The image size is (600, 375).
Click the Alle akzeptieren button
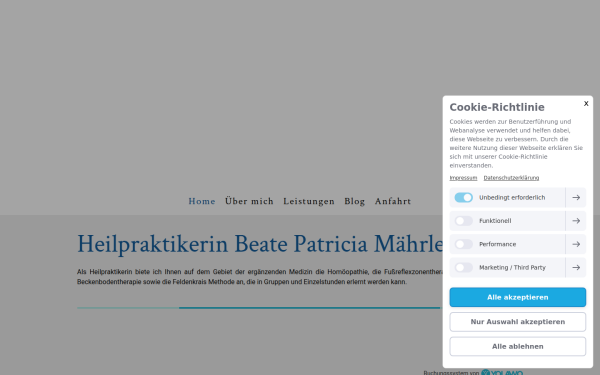tap(517, 297)
